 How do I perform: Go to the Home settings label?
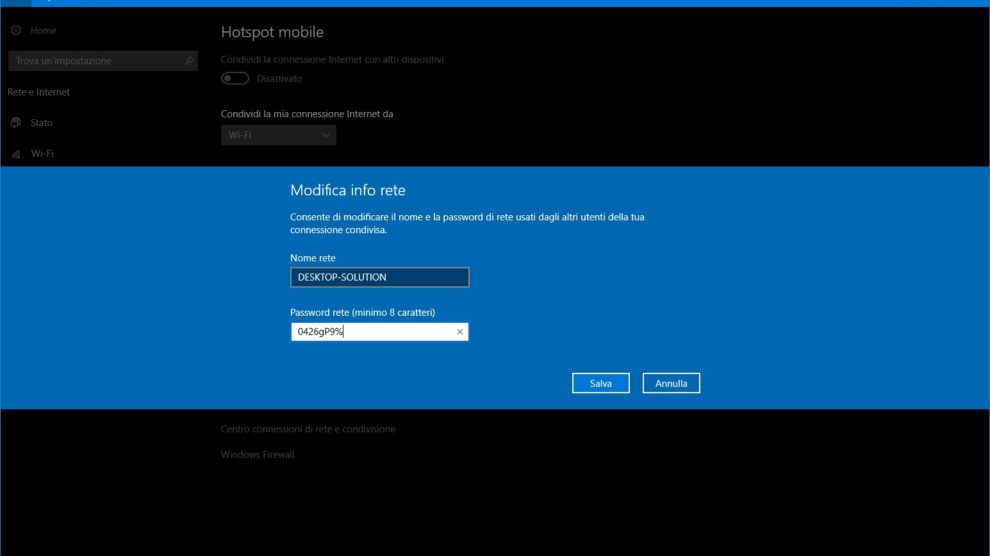click(43, 31)
